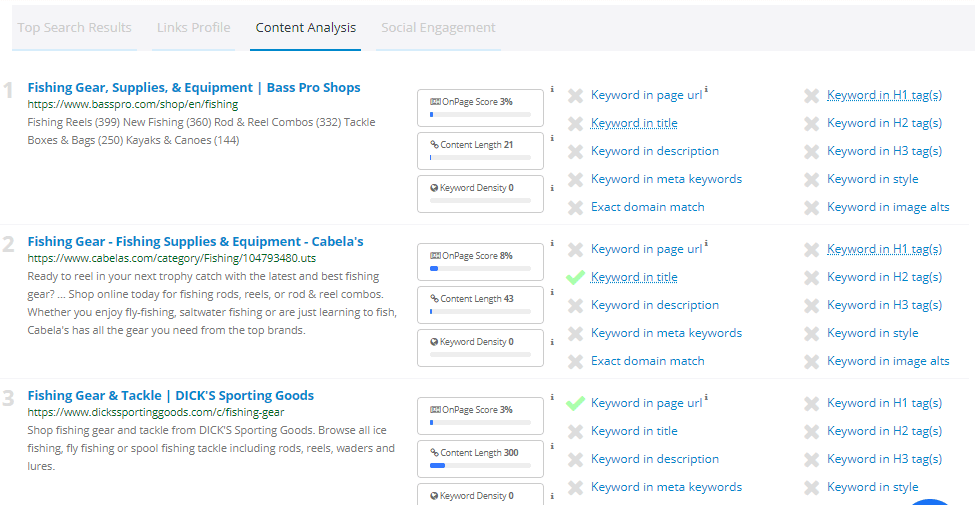
Task: Click X icon for Bass Pro Keyword in image alts
Action: pos(811,208)
